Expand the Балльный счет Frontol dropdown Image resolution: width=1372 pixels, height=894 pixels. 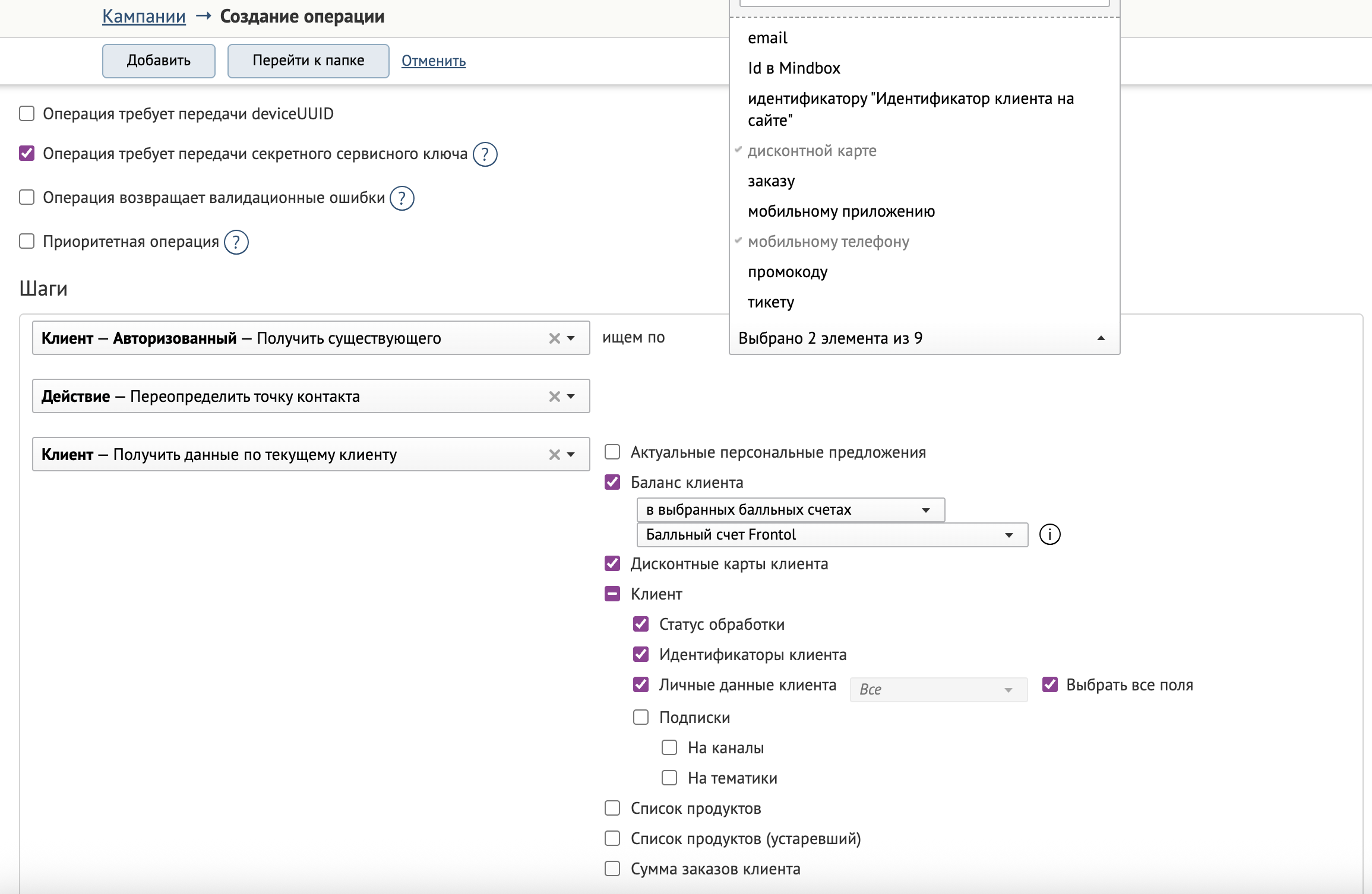coord(832,535)
